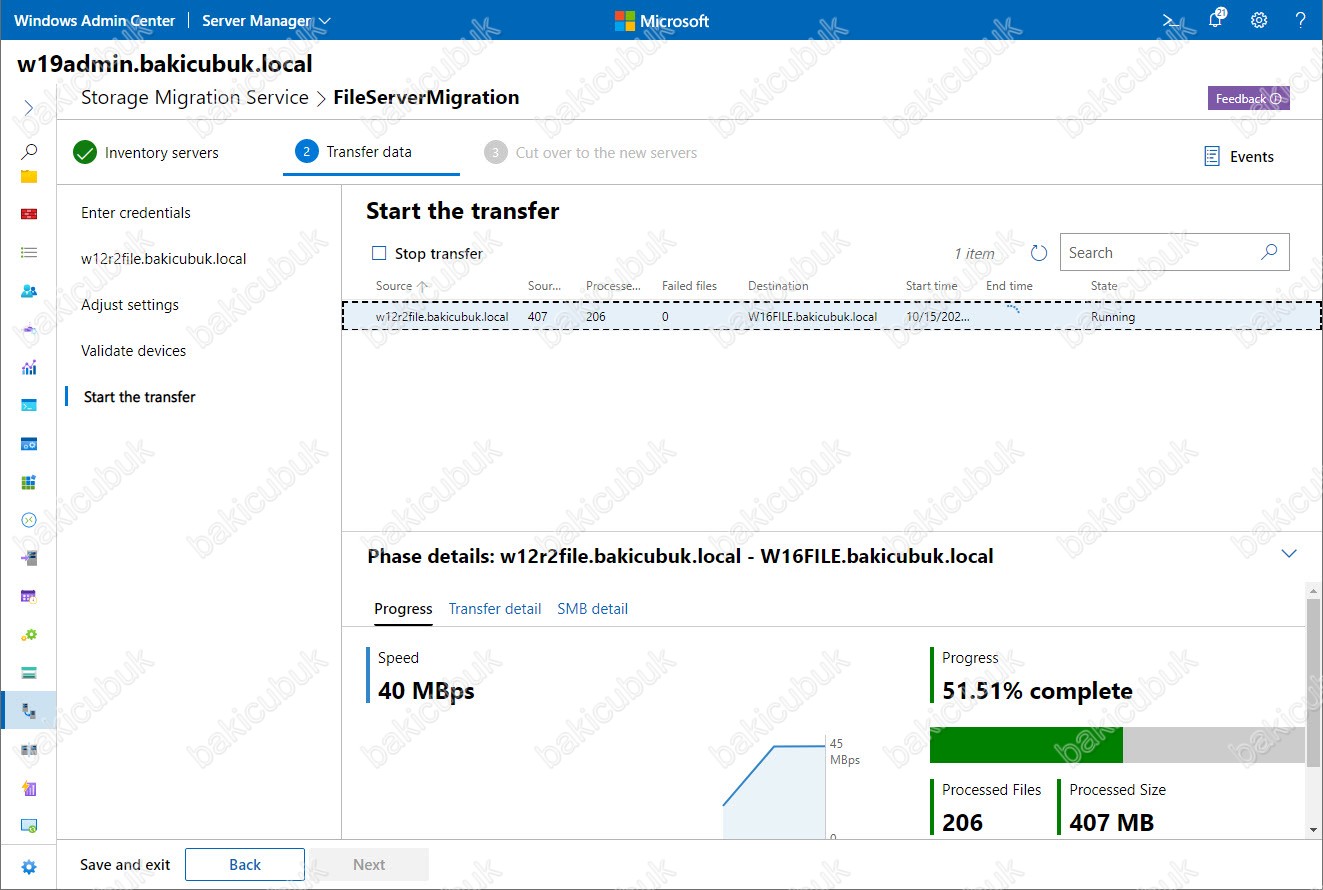Viewport: 1323px width, 890px height.
Task: Select the highlighted Storage Migration Service icon
Action: tap(29, 711)
